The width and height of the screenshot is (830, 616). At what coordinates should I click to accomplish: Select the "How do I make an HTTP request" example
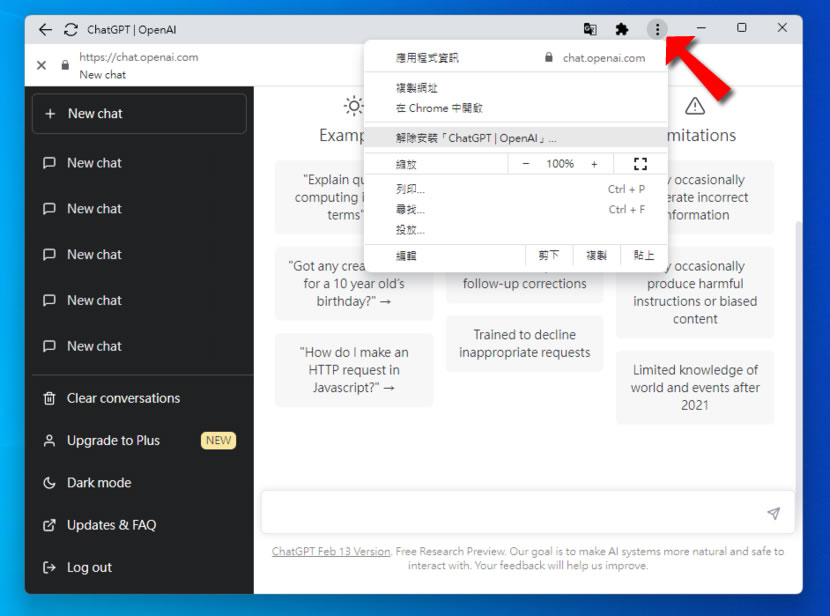click(354, 370)
